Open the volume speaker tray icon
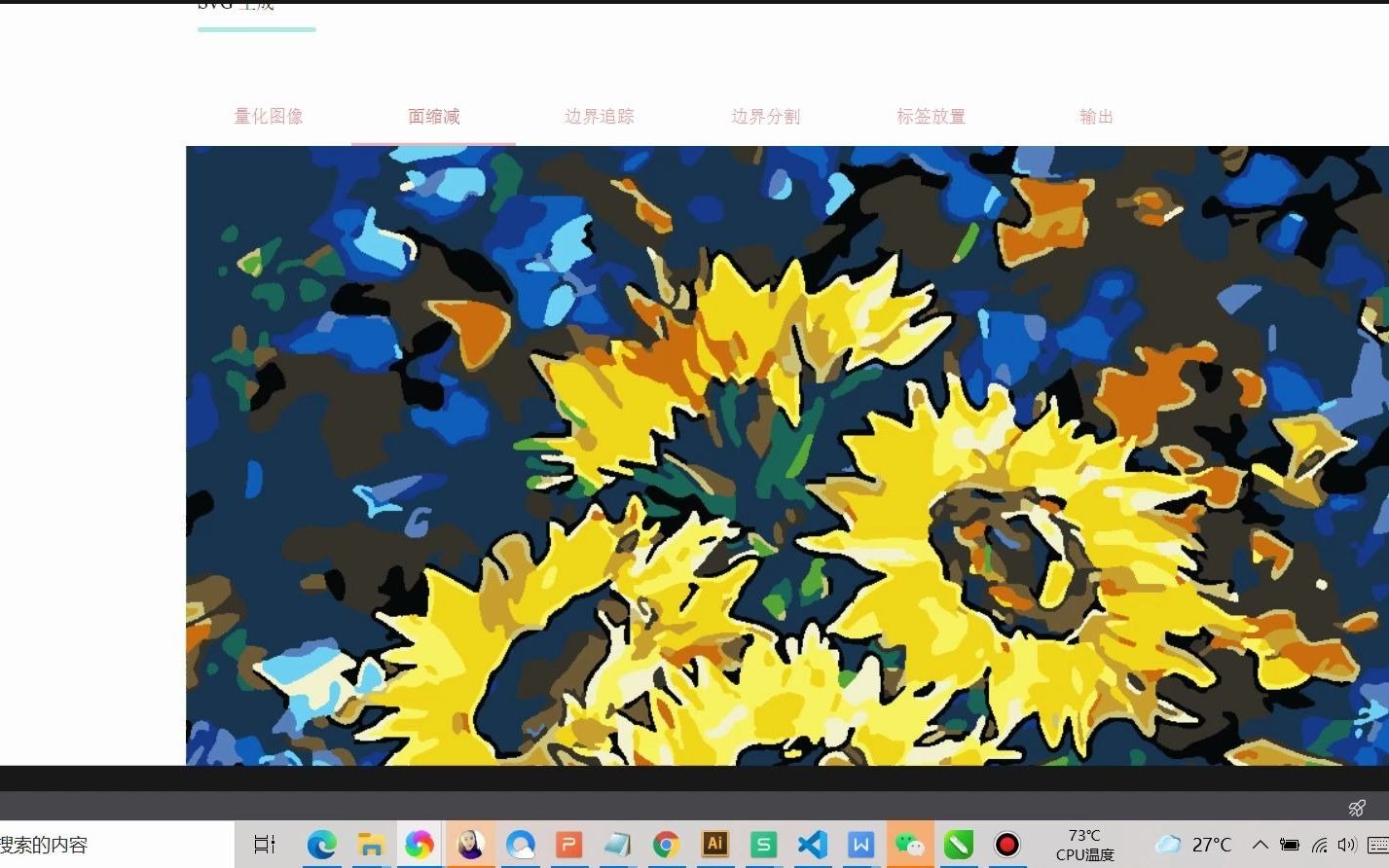This screenshot has width=1389, height=868. click(1347, 844)
